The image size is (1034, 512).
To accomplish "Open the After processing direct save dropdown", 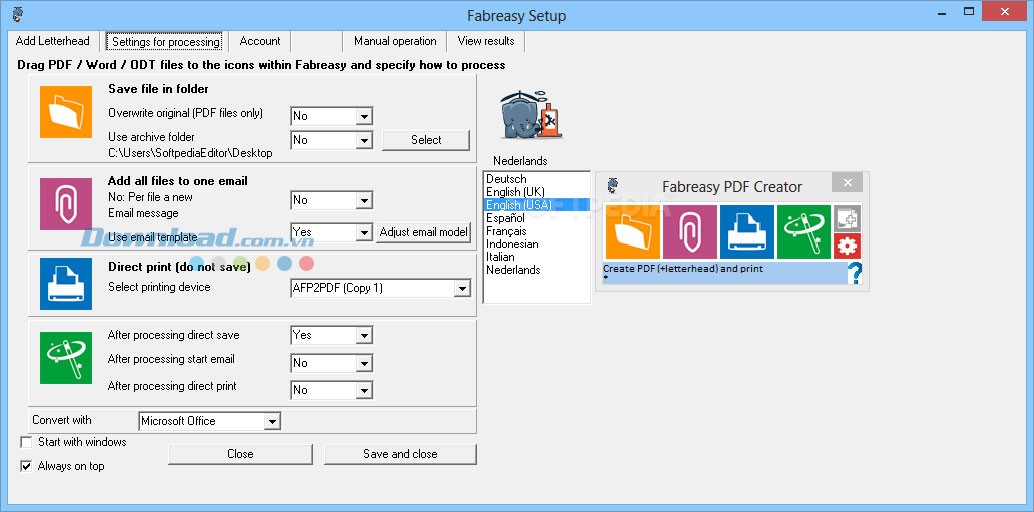I will point(331,336).
